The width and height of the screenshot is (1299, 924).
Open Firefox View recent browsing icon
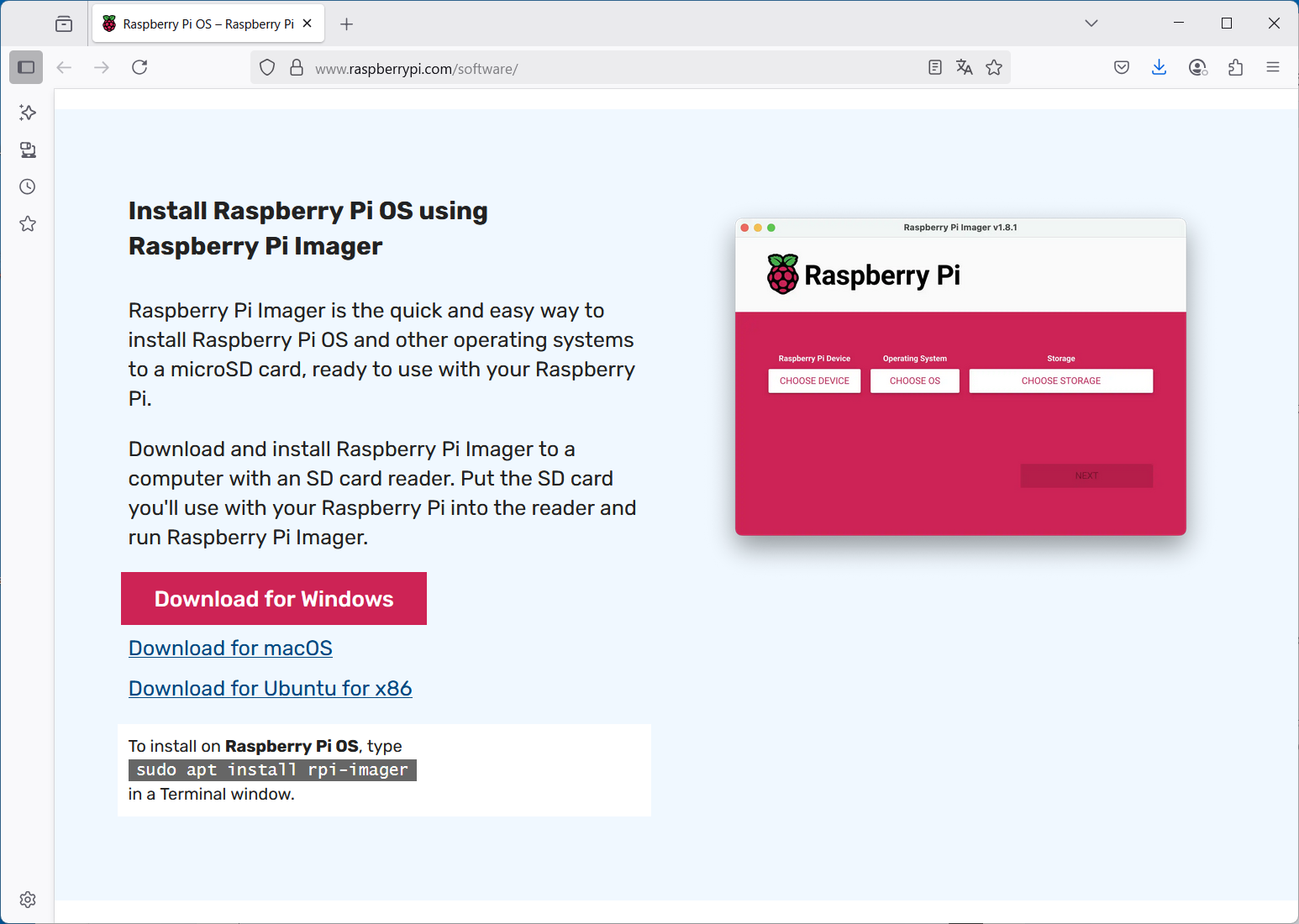tap(64, 24)
